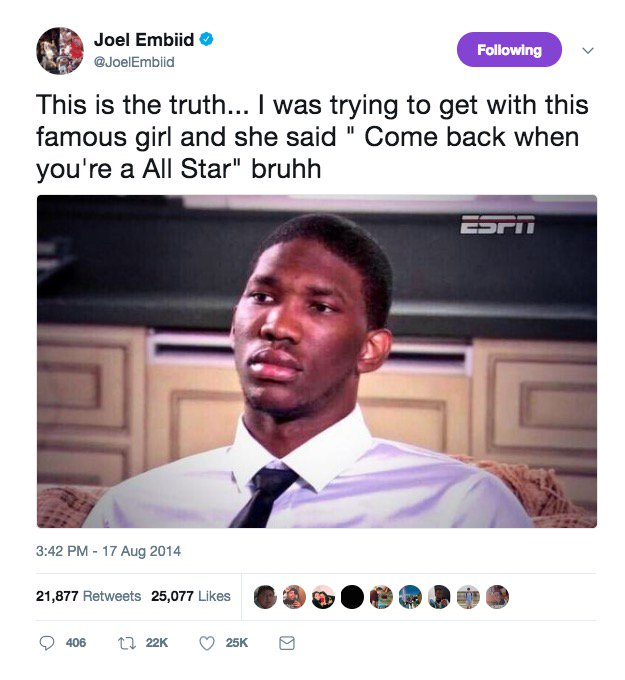Open the 21,877 Retweets list
Viewport: 625px width, 680px height.
(88, 596)
